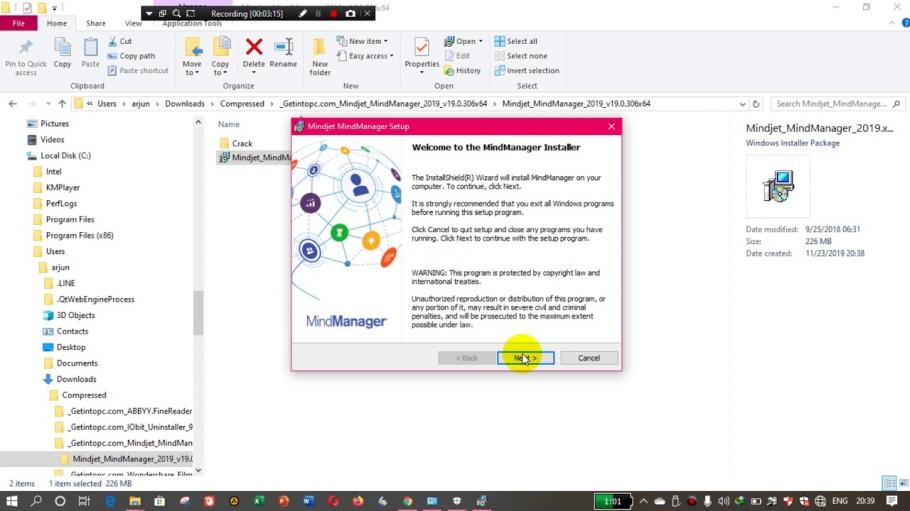
Task: Click the Search Mindjet_MindManager field
Action: (x=837, y=103)
